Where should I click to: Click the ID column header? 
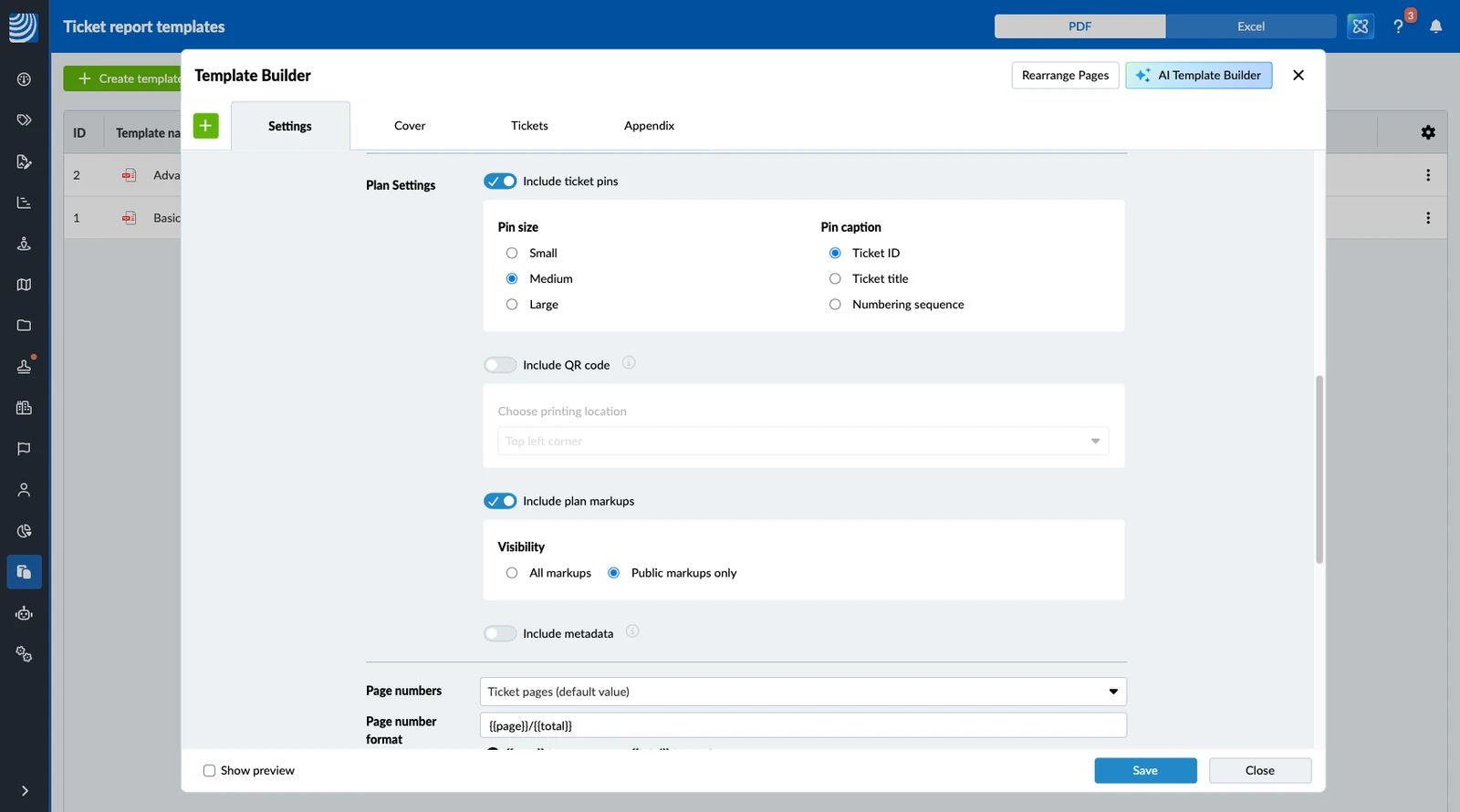79,133
